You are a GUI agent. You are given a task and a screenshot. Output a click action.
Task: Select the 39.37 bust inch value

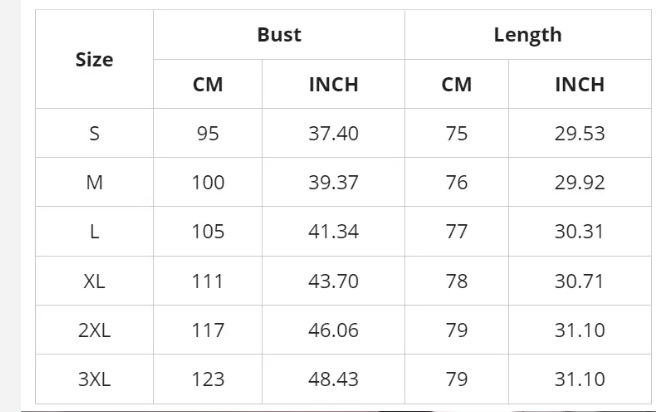[x=333, y=183]
